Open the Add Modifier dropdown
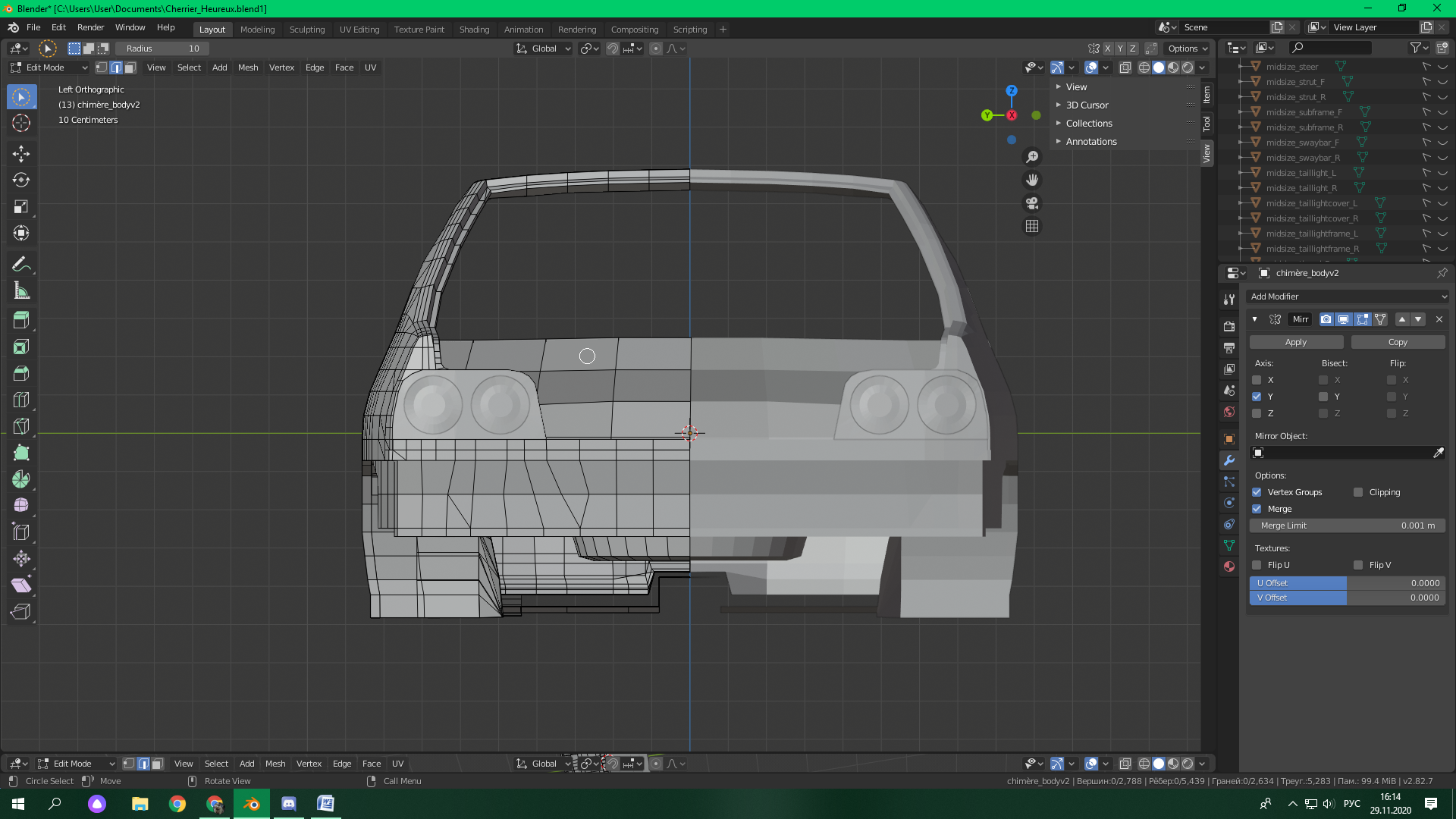This screenshot has height=819, width=1456. (1348, 297)
